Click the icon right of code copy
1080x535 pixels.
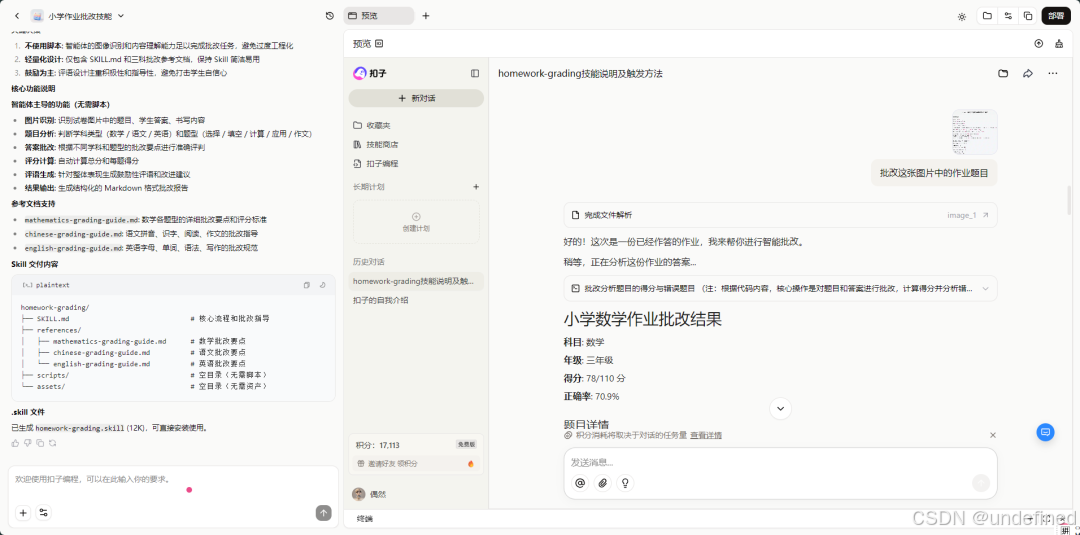[x=323, y=285]
